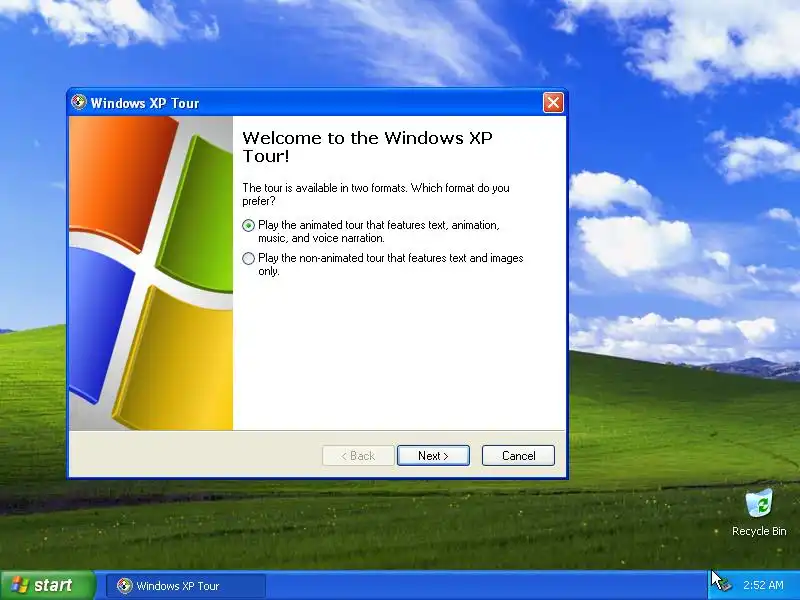Open the Start menu
Viewport: 800px width, 600px height.
tap(47, 585)
